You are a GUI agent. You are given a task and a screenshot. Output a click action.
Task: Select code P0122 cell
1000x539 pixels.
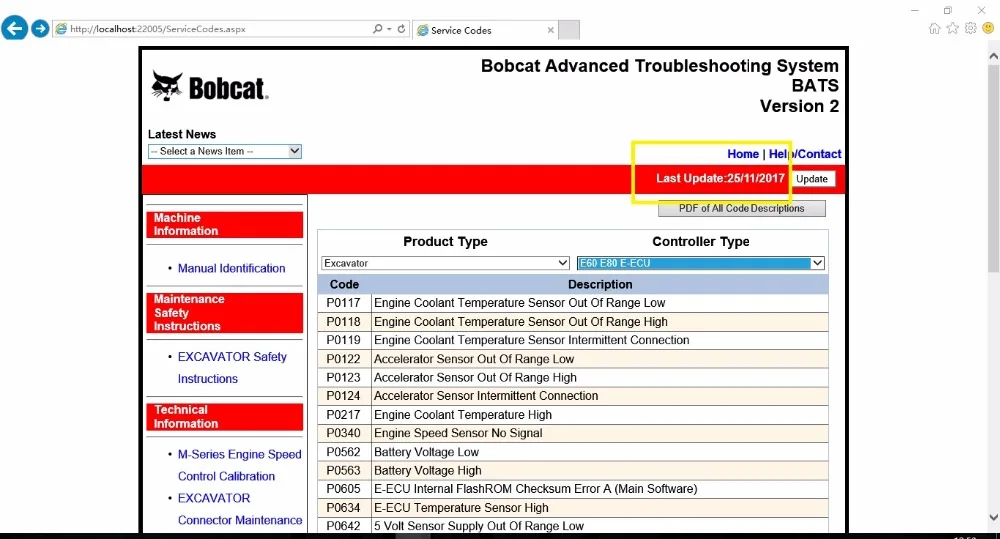click(x=344, y=359)
